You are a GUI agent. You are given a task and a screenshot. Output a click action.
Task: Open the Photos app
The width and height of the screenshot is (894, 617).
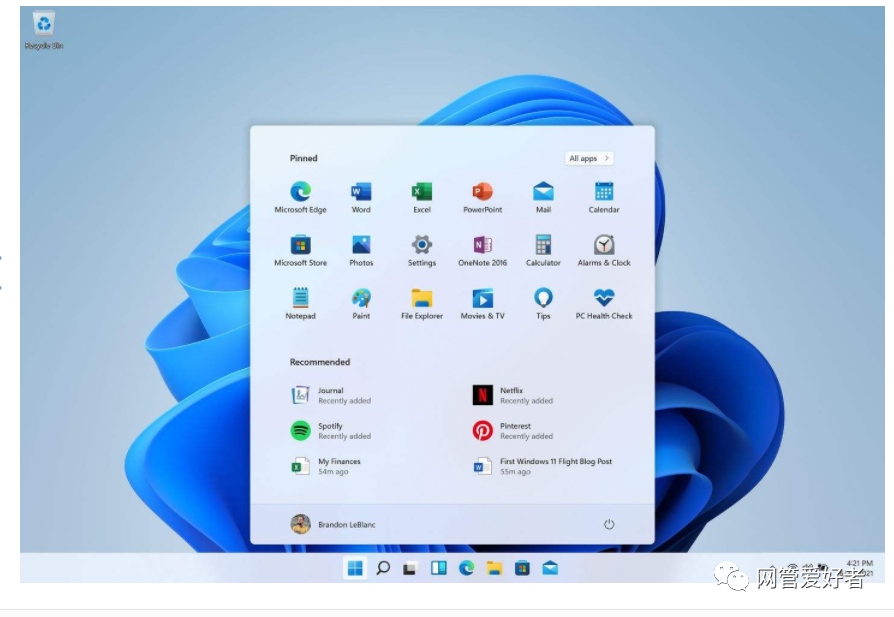tap(361, 250)
